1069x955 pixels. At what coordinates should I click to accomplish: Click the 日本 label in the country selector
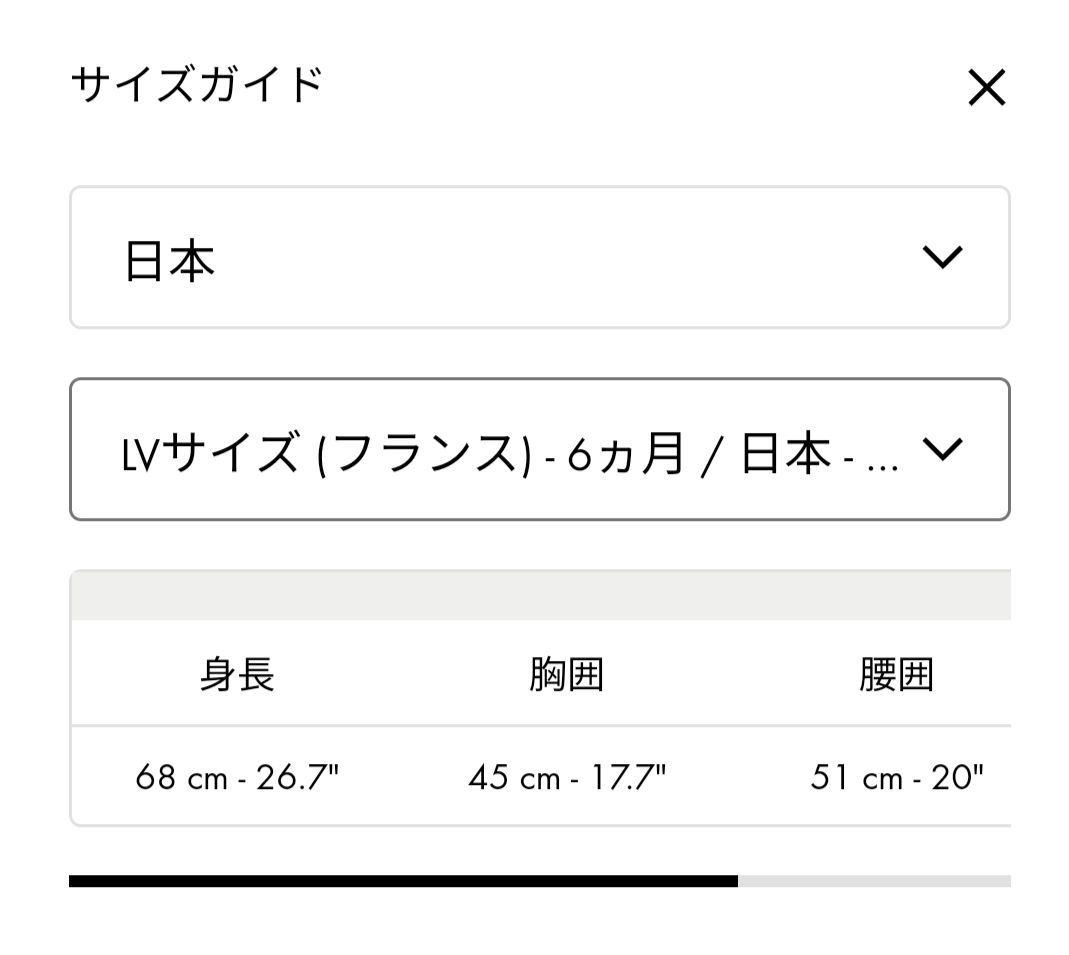(169, 262)
